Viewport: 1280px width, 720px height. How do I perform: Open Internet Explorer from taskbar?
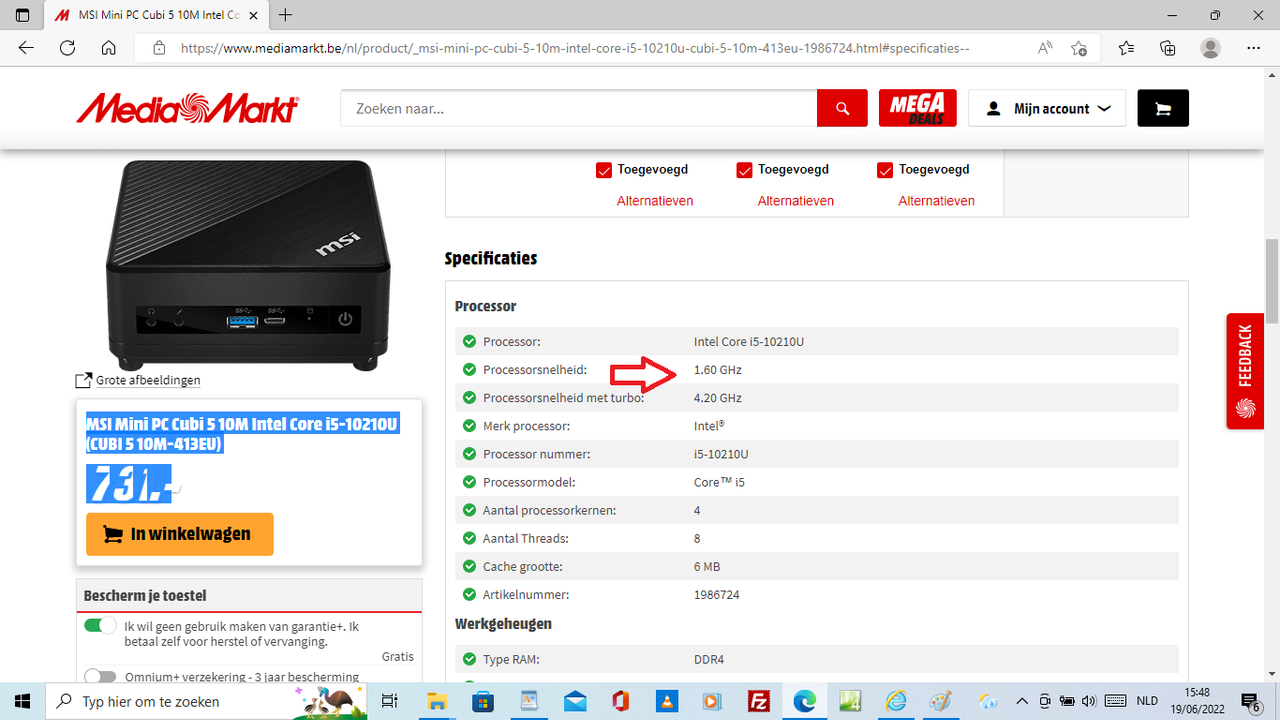(897, 701)
